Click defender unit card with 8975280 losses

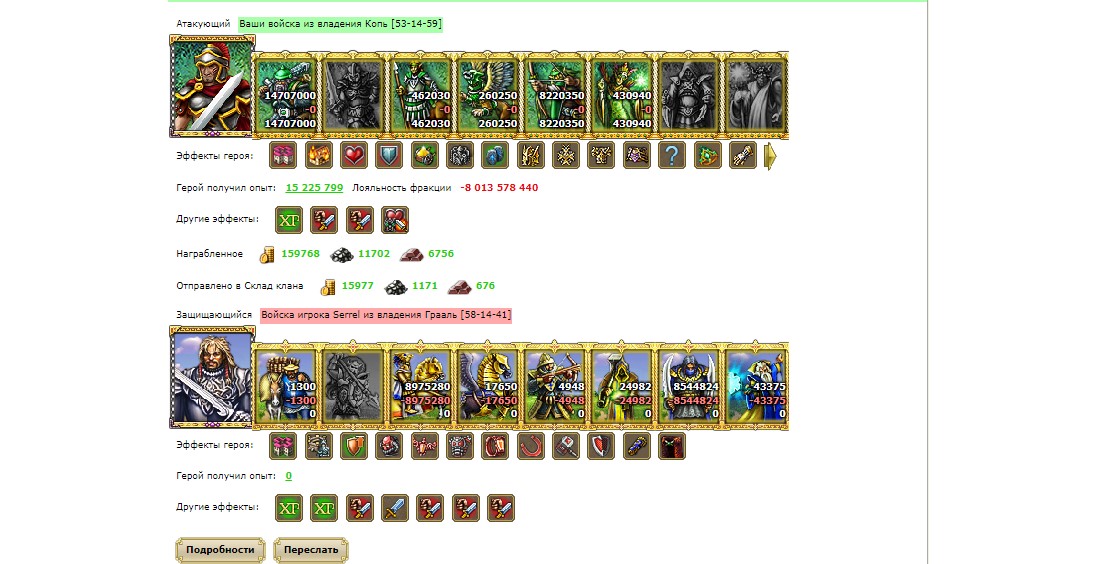(x=420, y=385)
